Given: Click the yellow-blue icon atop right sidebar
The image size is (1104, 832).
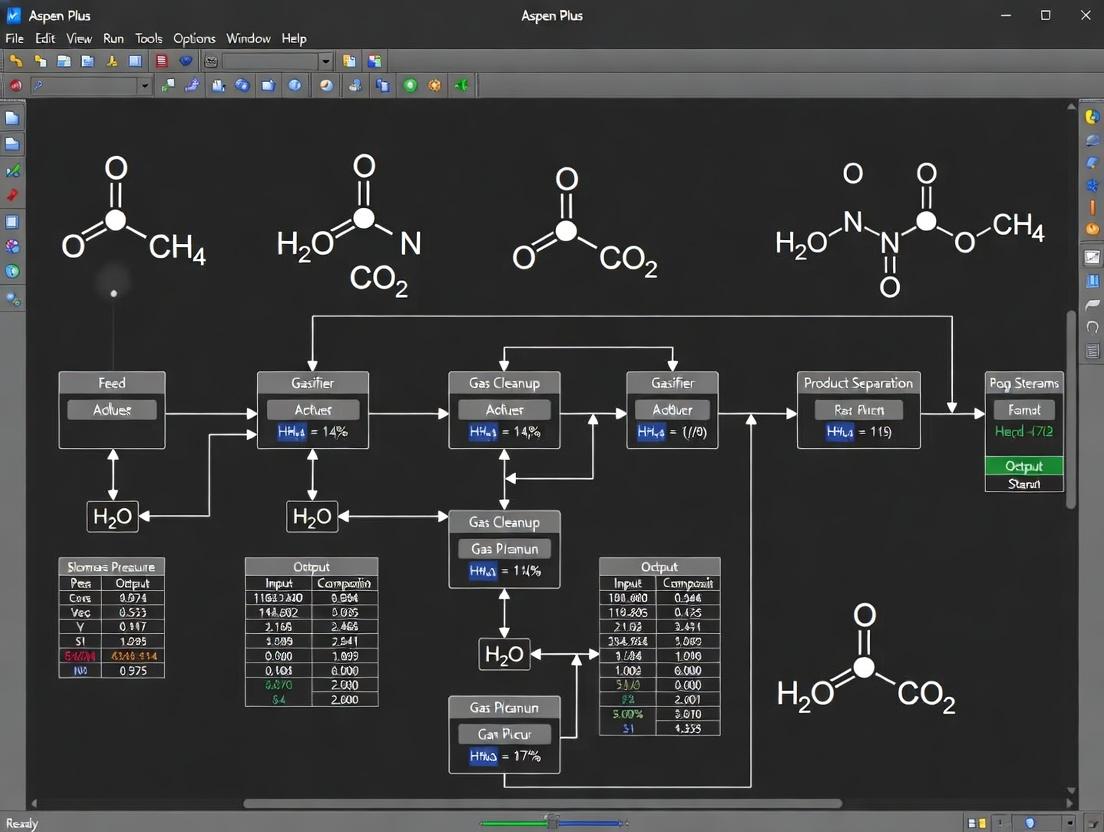Looking at the screenshot, I should (1092, 117).
